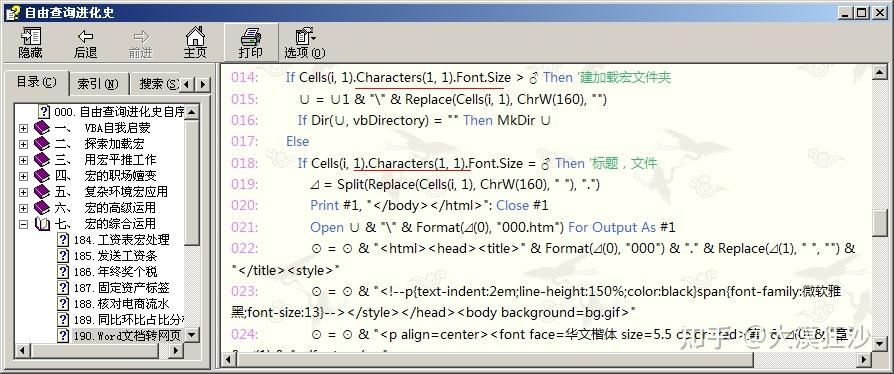Image resolution: width=894 pixels, height=374 pixels.
Task: Open topic 188.核对电商流水
Action: [x=121, y=304]
